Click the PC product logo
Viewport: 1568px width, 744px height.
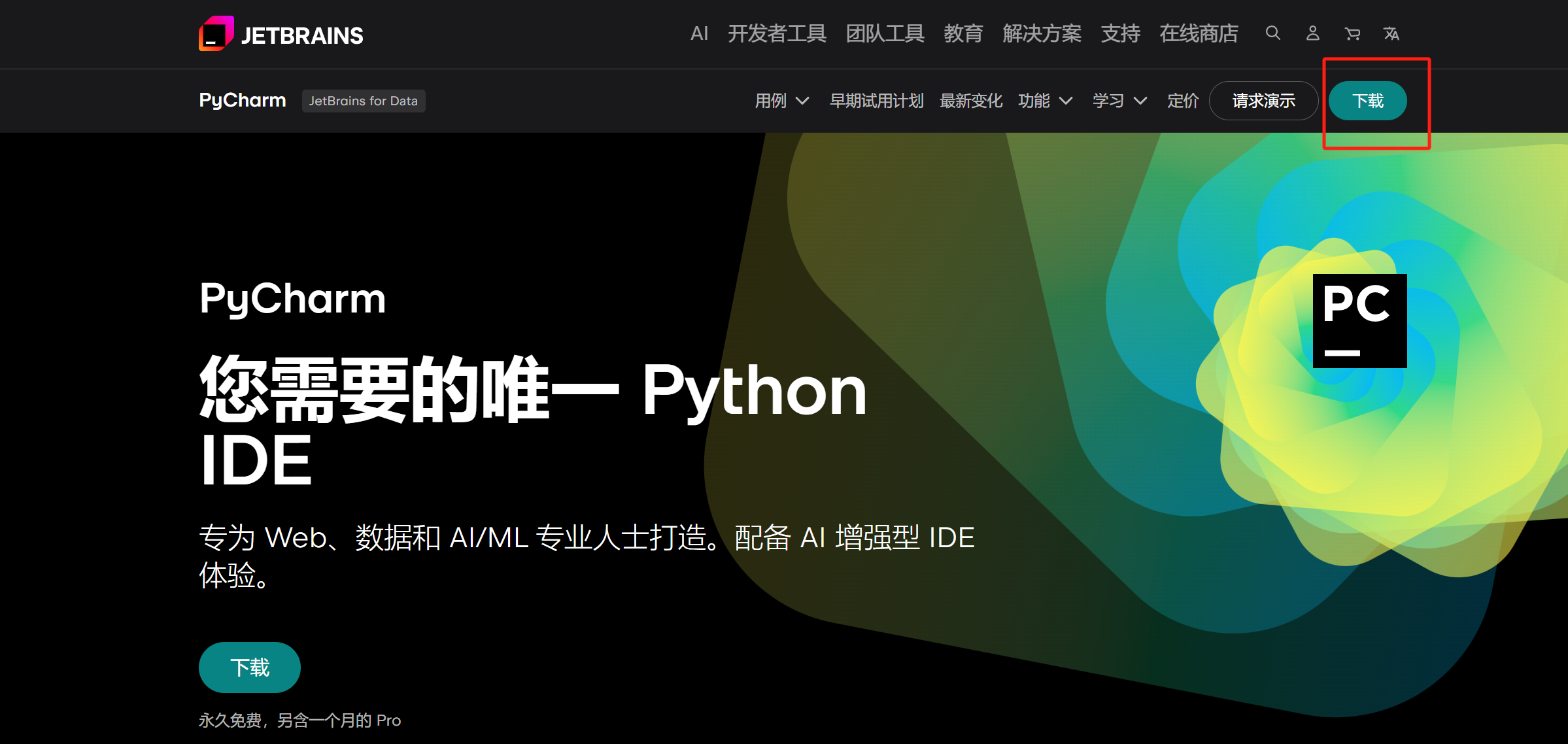click(x=1359, y=320)
